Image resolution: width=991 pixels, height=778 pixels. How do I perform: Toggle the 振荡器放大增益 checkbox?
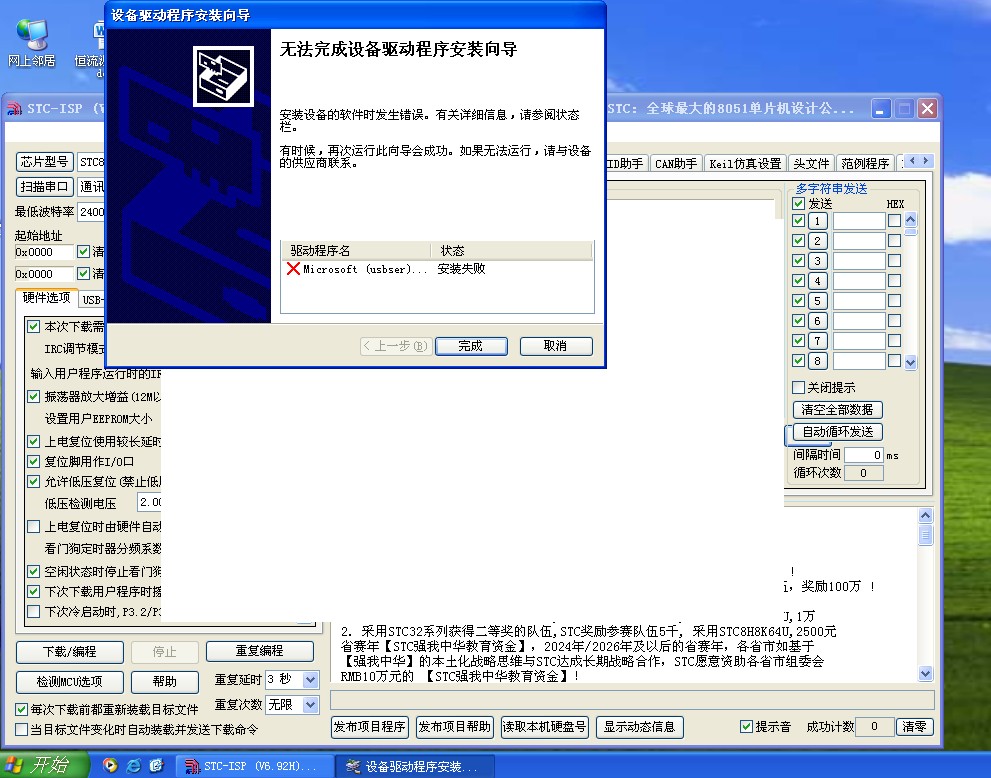(x=33, y=396)
